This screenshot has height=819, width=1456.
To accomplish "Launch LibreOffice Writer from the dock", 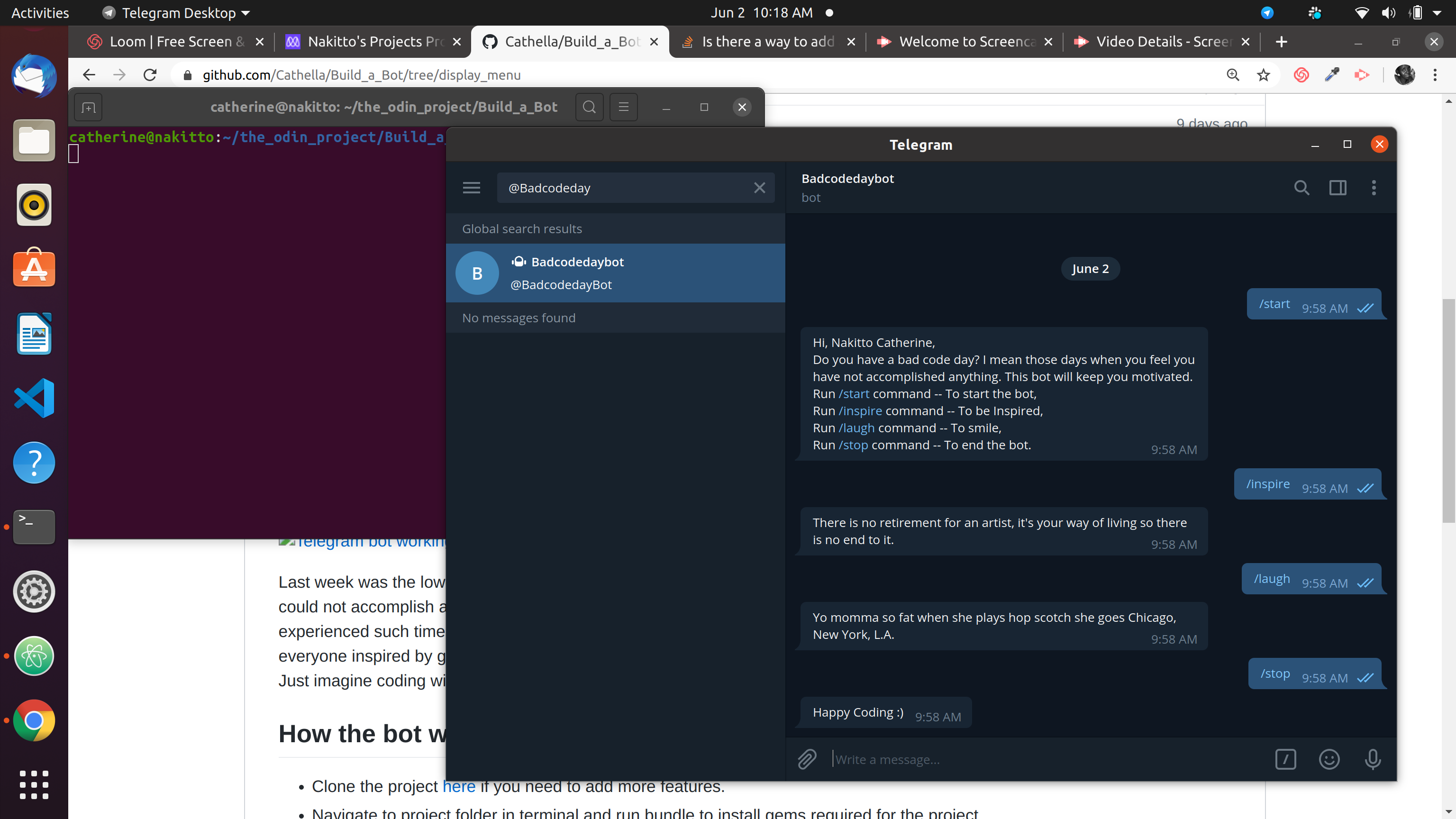I will (x=34, y=334).
